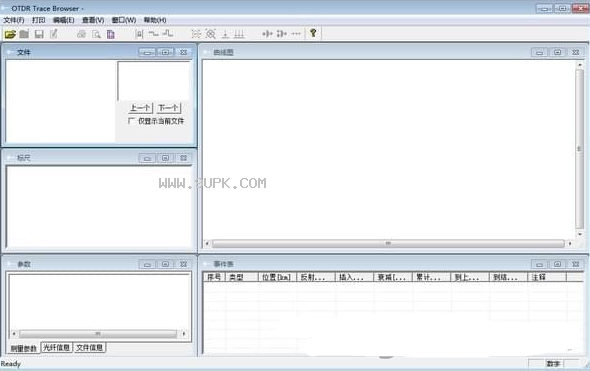Click the 累计... column header
This screenshot has width=590, height=371.
432,277
